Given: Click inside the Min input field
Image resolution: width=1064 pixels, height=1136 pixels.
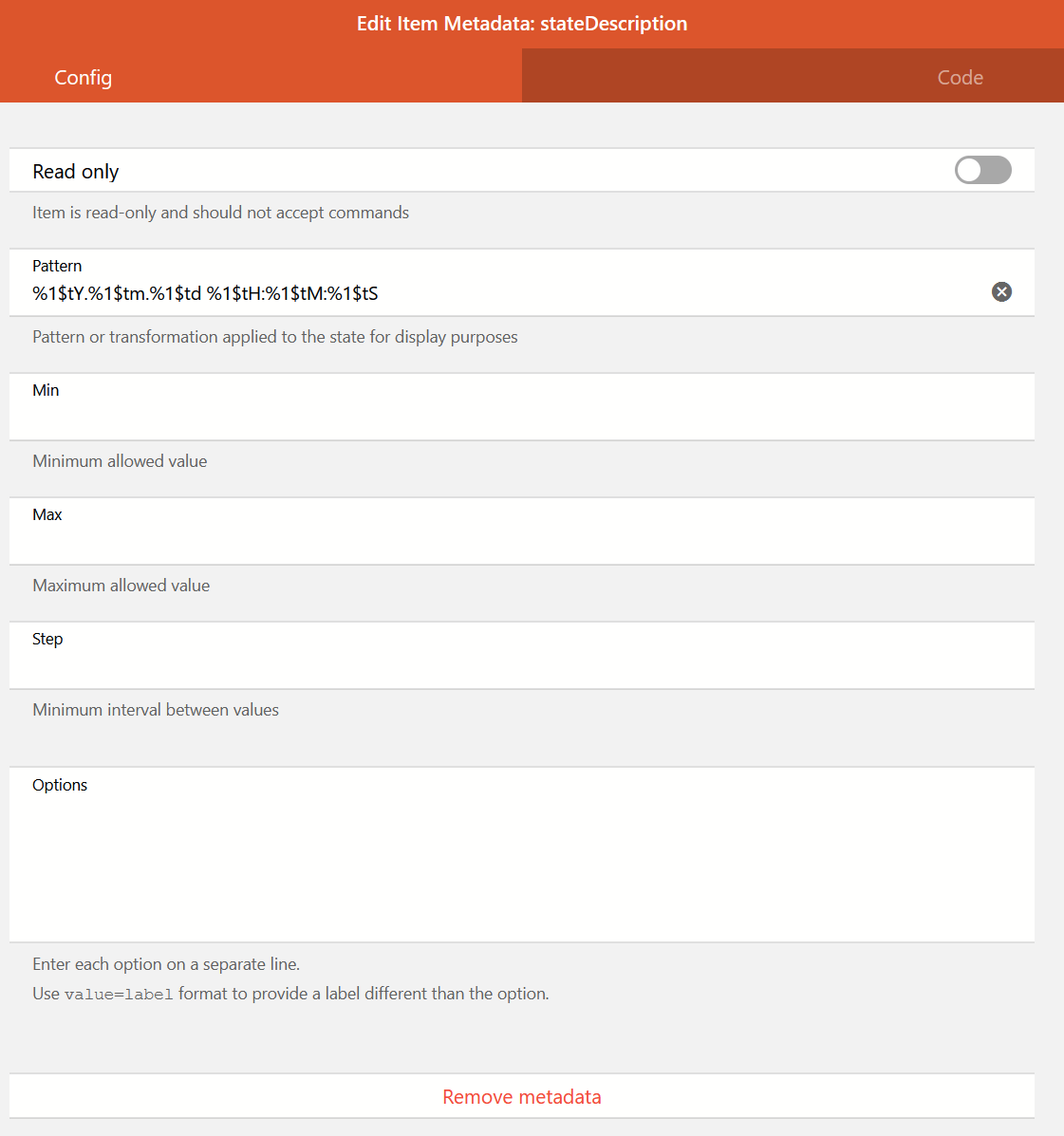Looking at the screenshot, I should tap(380, 418).
